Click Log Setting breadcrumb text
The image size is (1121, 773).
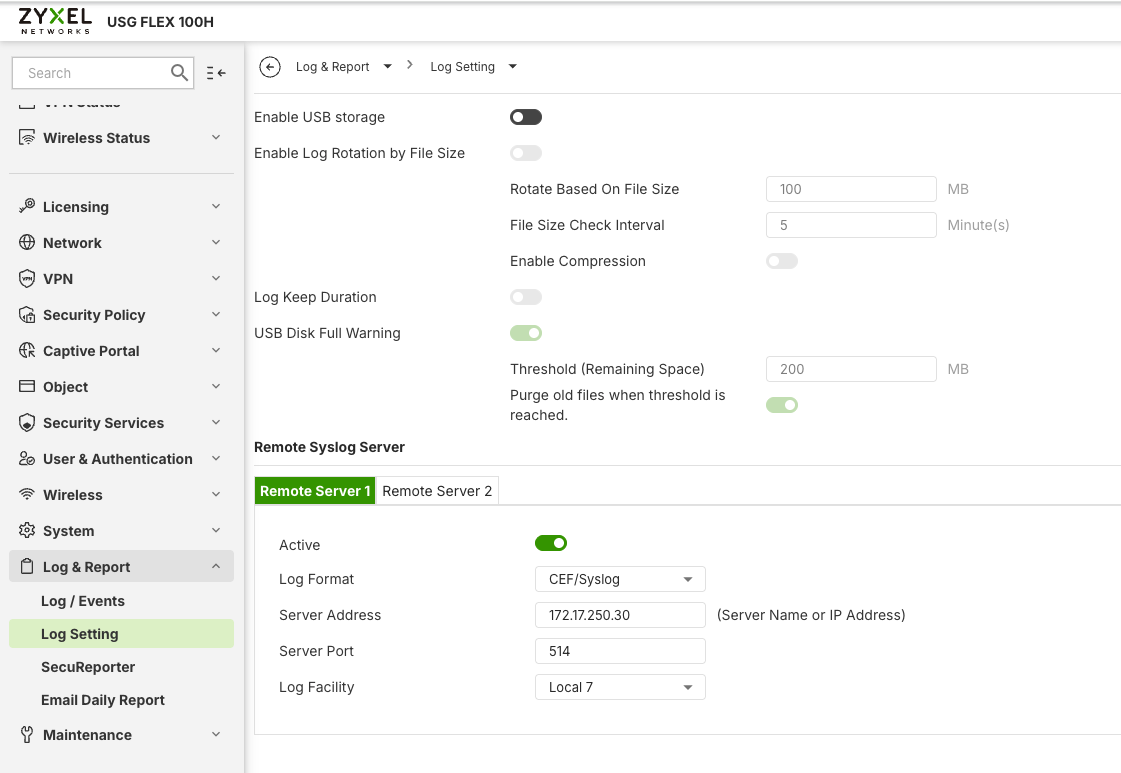pyautogui.click(x=463, y=67)
